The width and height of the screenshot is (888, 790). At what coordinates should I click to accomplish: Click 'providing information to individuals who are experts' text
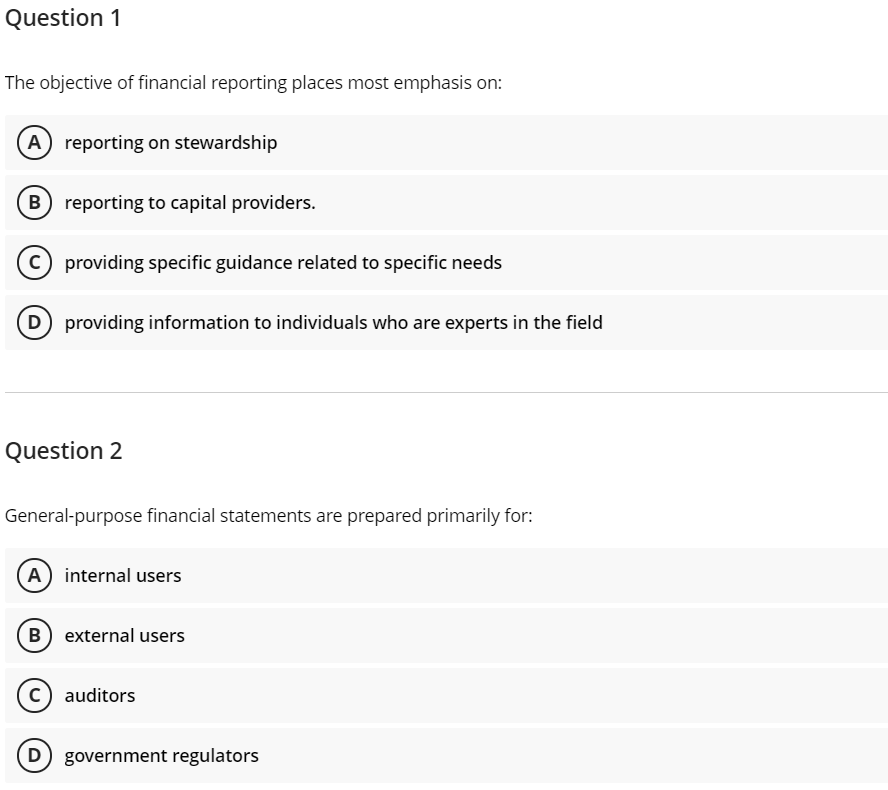click(333, 323)
